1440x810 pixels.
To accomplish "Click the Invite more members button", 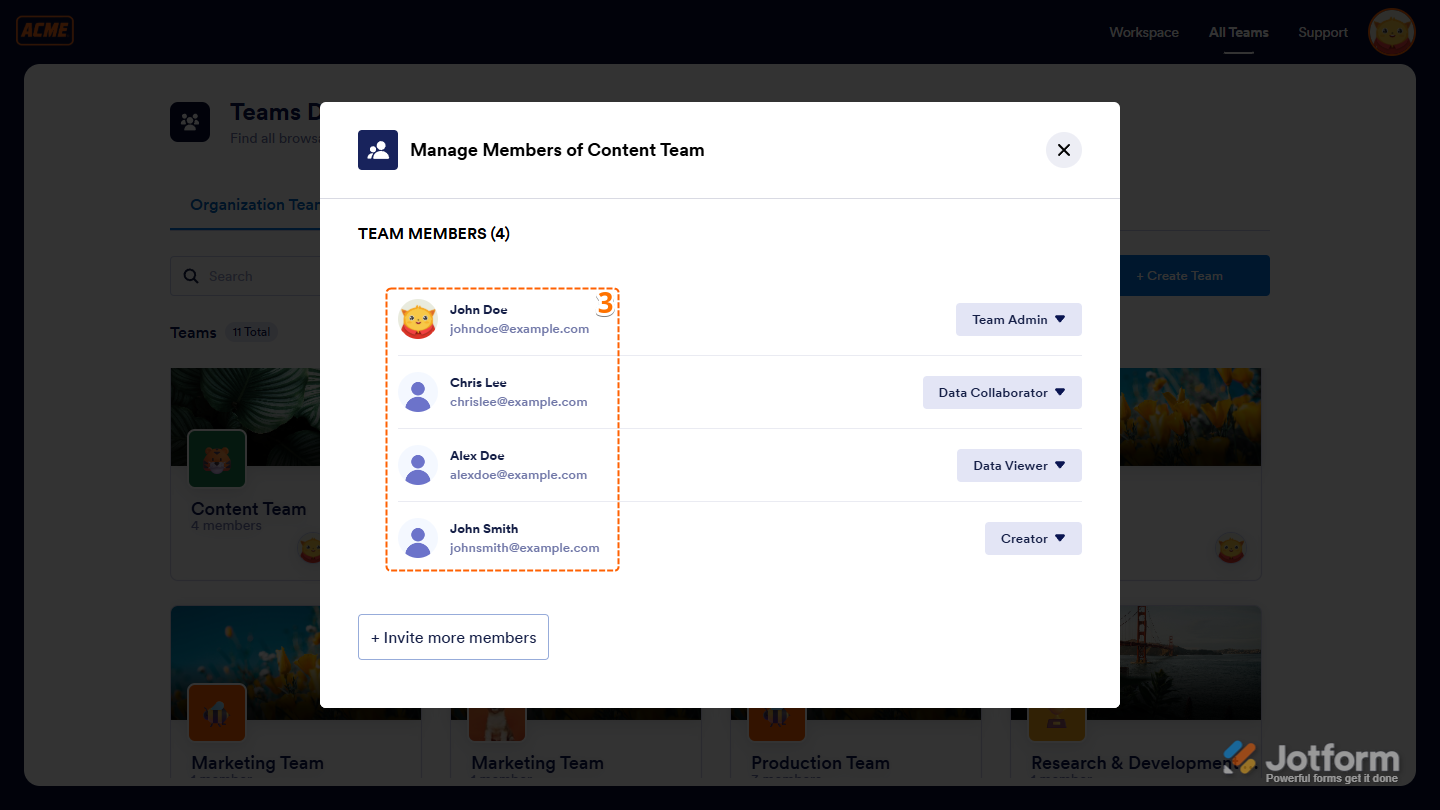I will 453,636.
